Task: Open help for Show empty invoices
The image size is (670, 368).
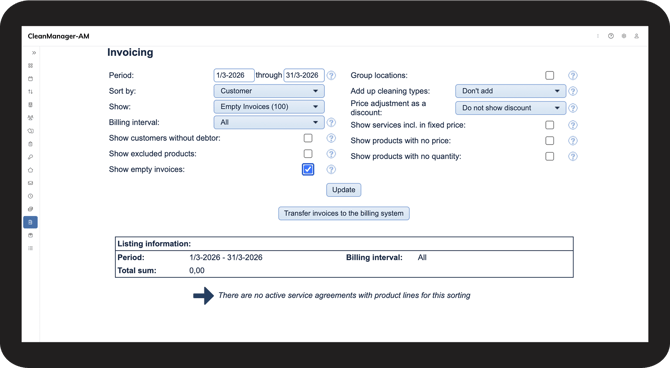Action: point(331,170)
